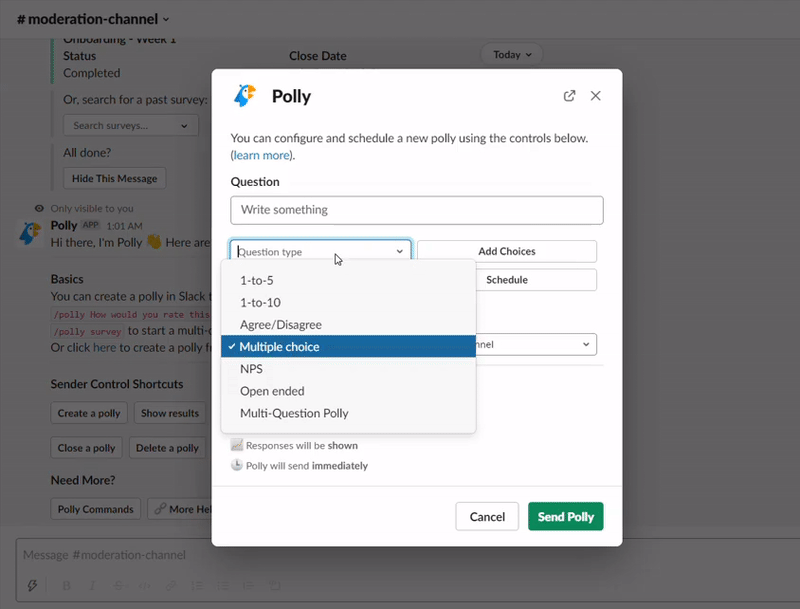
Task: Select Multiple choice option
Action: tap(348, 347)
